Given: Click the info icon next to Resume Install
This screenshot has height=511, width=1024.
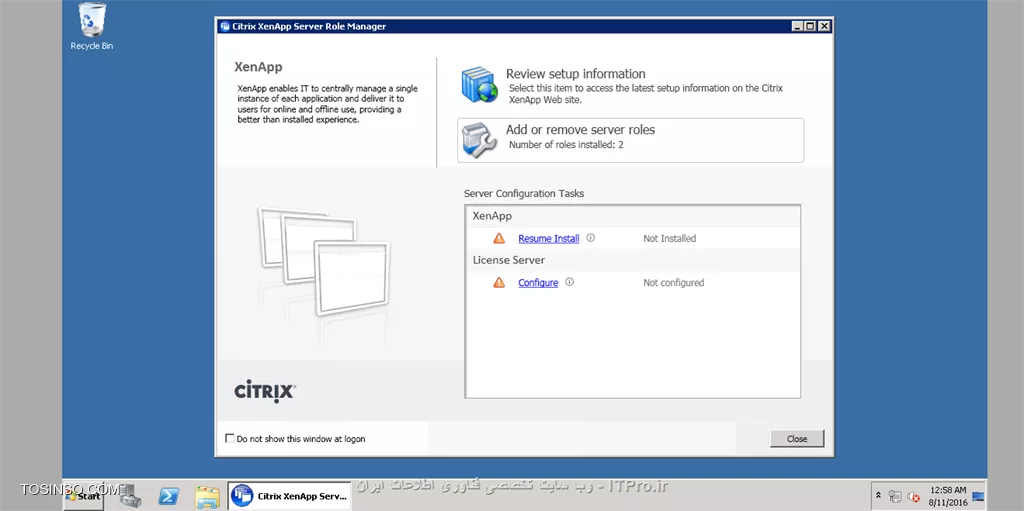Looking at the screenshot, I should click(590, 238).
